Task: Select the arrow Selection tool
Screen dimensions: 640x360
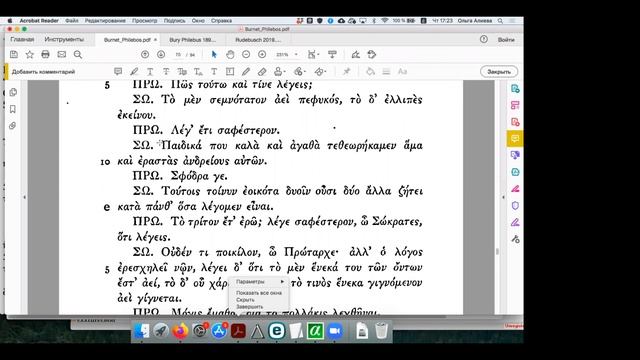Action: tap(214, 54)
